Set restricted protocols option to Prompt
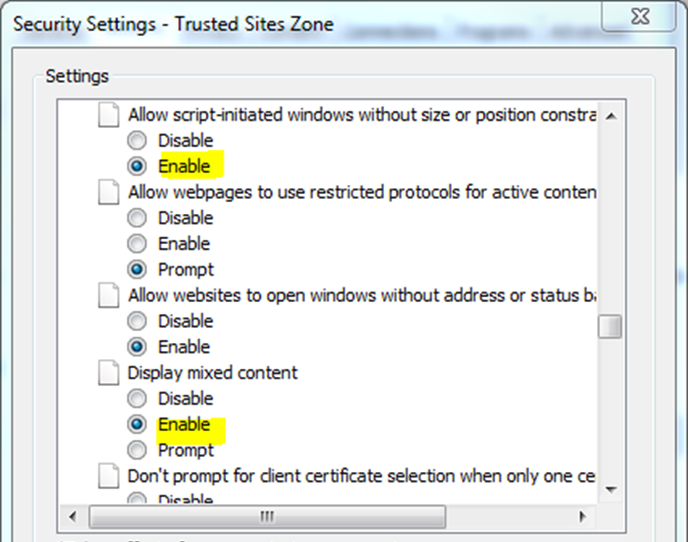This screenshot has height=542, width=688. (138, 270)
